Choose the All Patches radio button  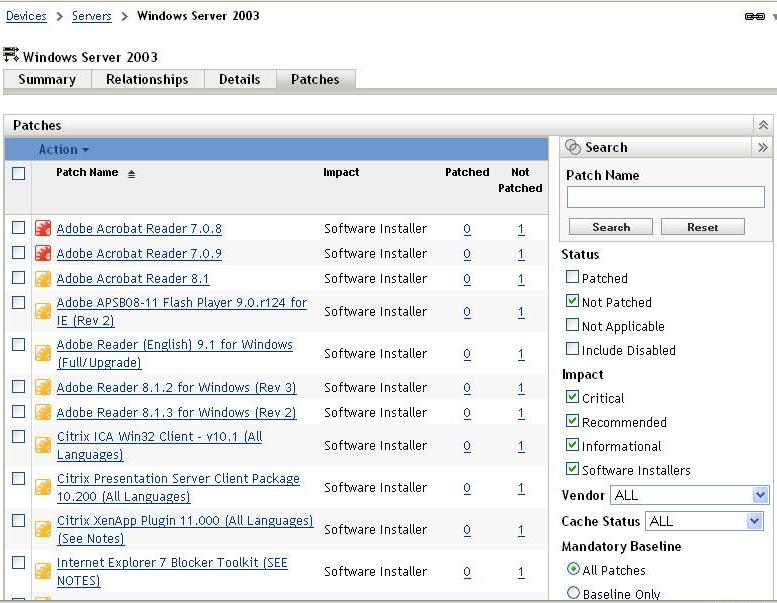pos(573,569)
